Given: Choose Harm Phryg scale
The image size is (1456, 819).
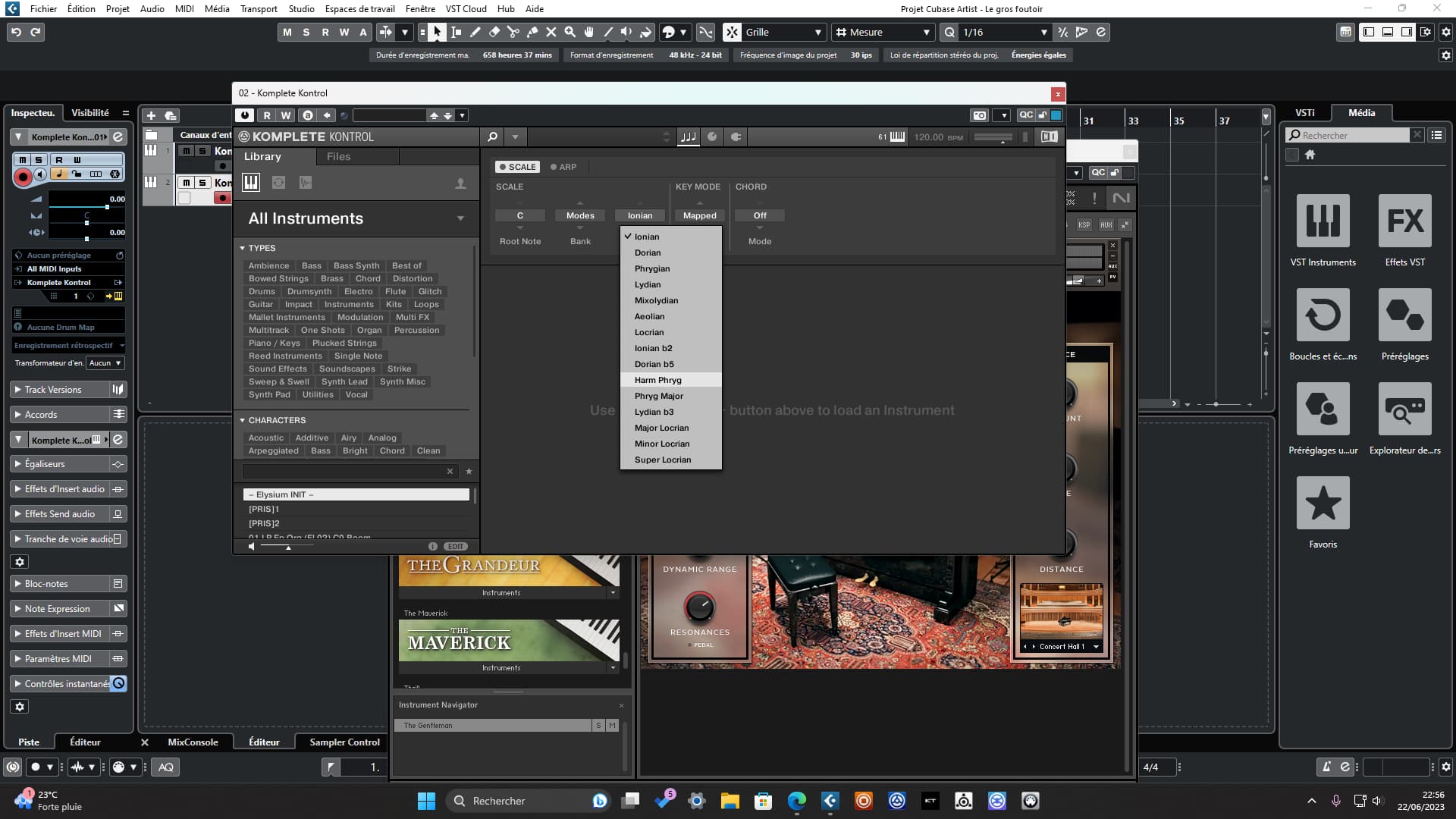Looking at the screenshot, I should 670,380.
